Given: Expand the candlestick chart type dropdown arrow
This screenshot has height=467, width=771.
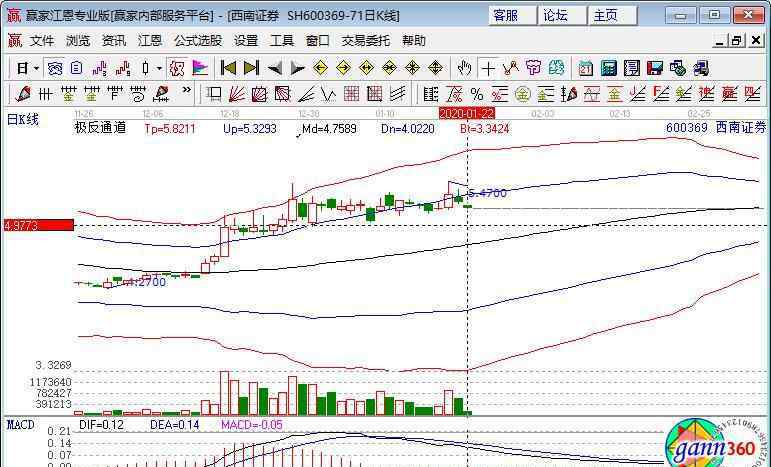Looking at the screenshot, I should 159,68.
